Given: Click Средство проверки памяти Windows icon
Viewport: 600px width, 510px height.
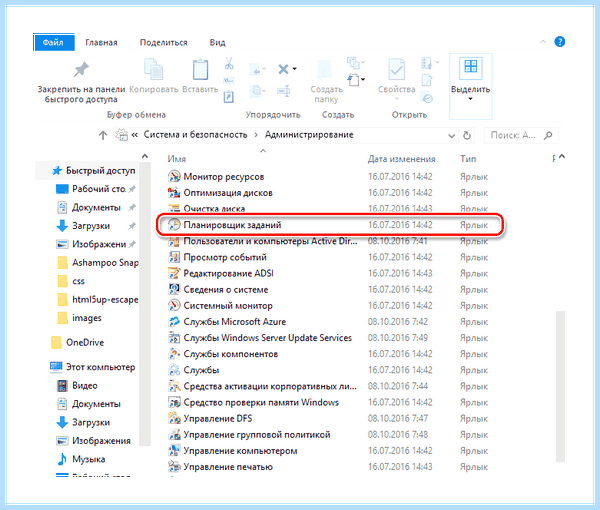Looking at the screenshot, I should (x=174, y=402).
